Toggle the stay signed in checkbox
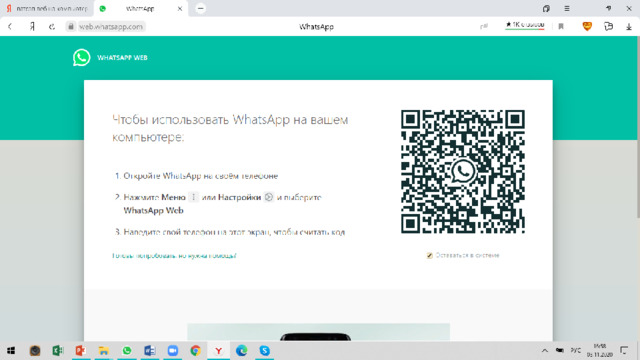The image size is (640, 360). click(x=429, y=256)
